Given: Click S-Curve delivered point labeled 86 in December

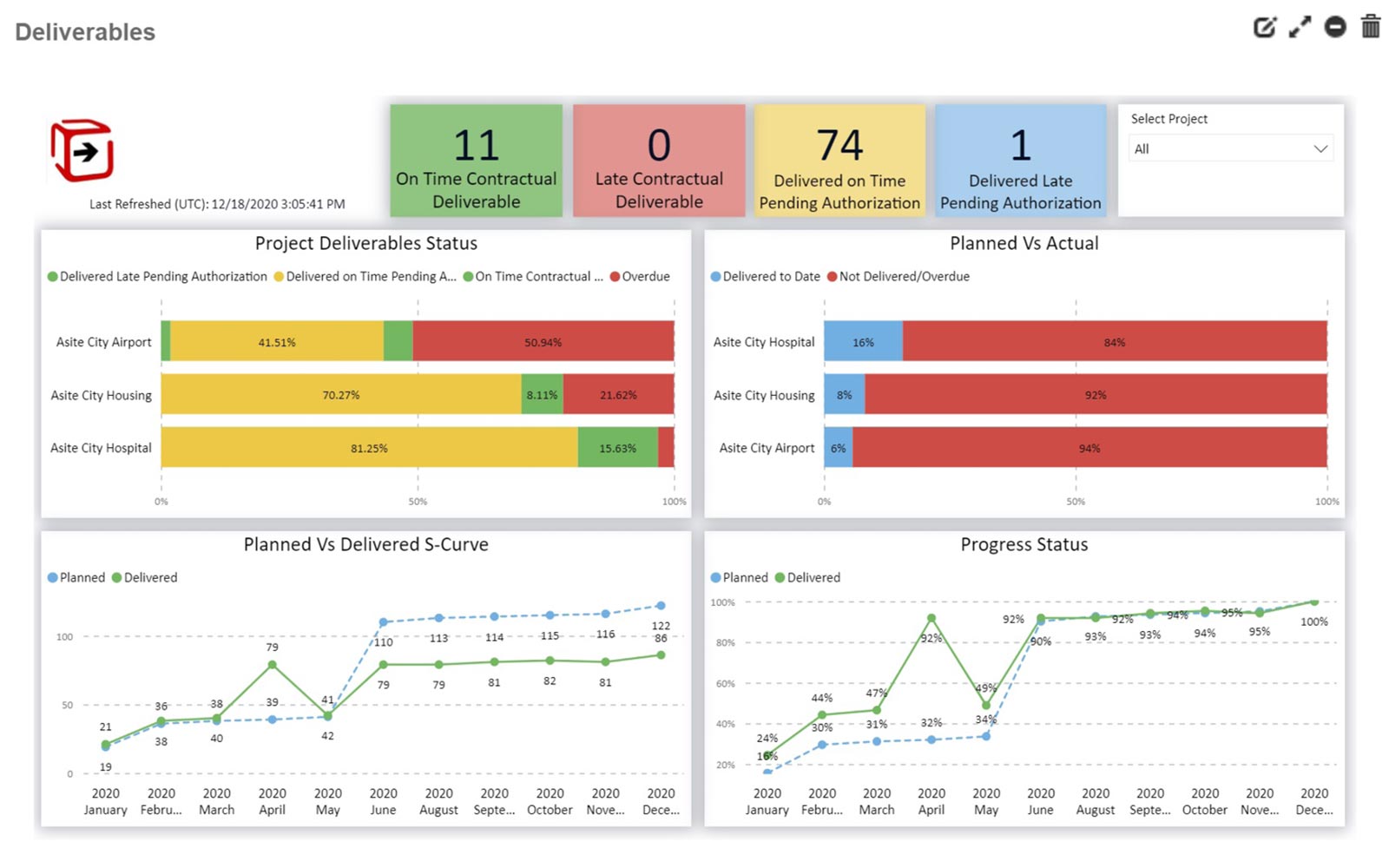Looking at the screenshot, I should (661, 655).
